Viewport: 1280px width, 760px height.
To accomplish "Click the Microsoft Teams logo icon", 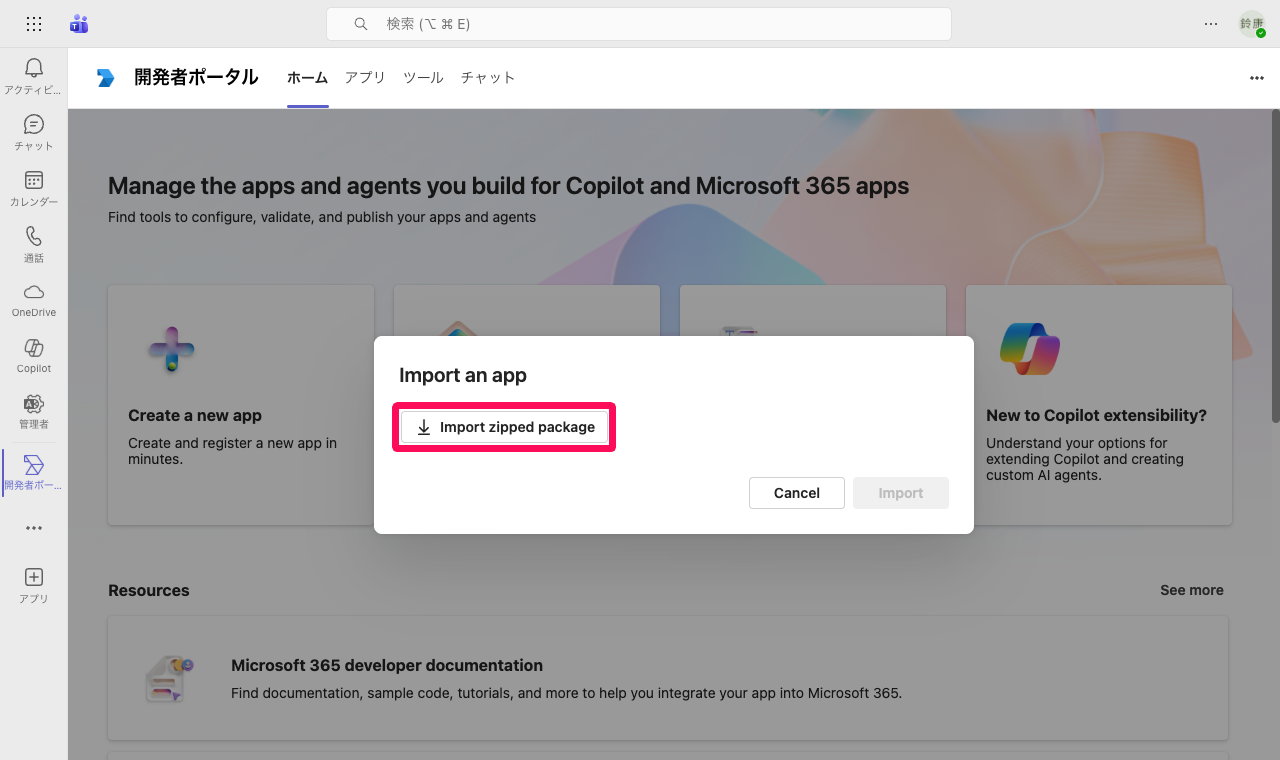I will (x=79, y=24).
